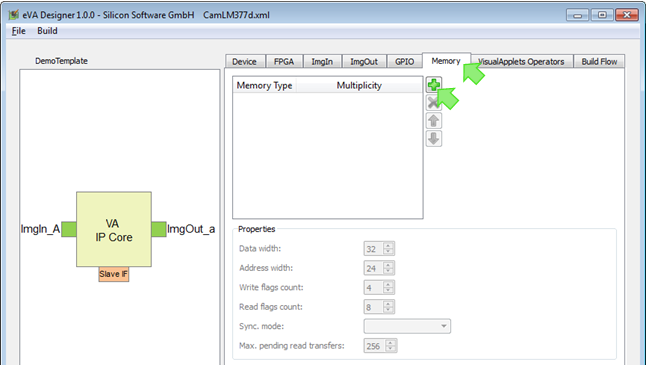Click the Slave IF block

coord(114,274)
